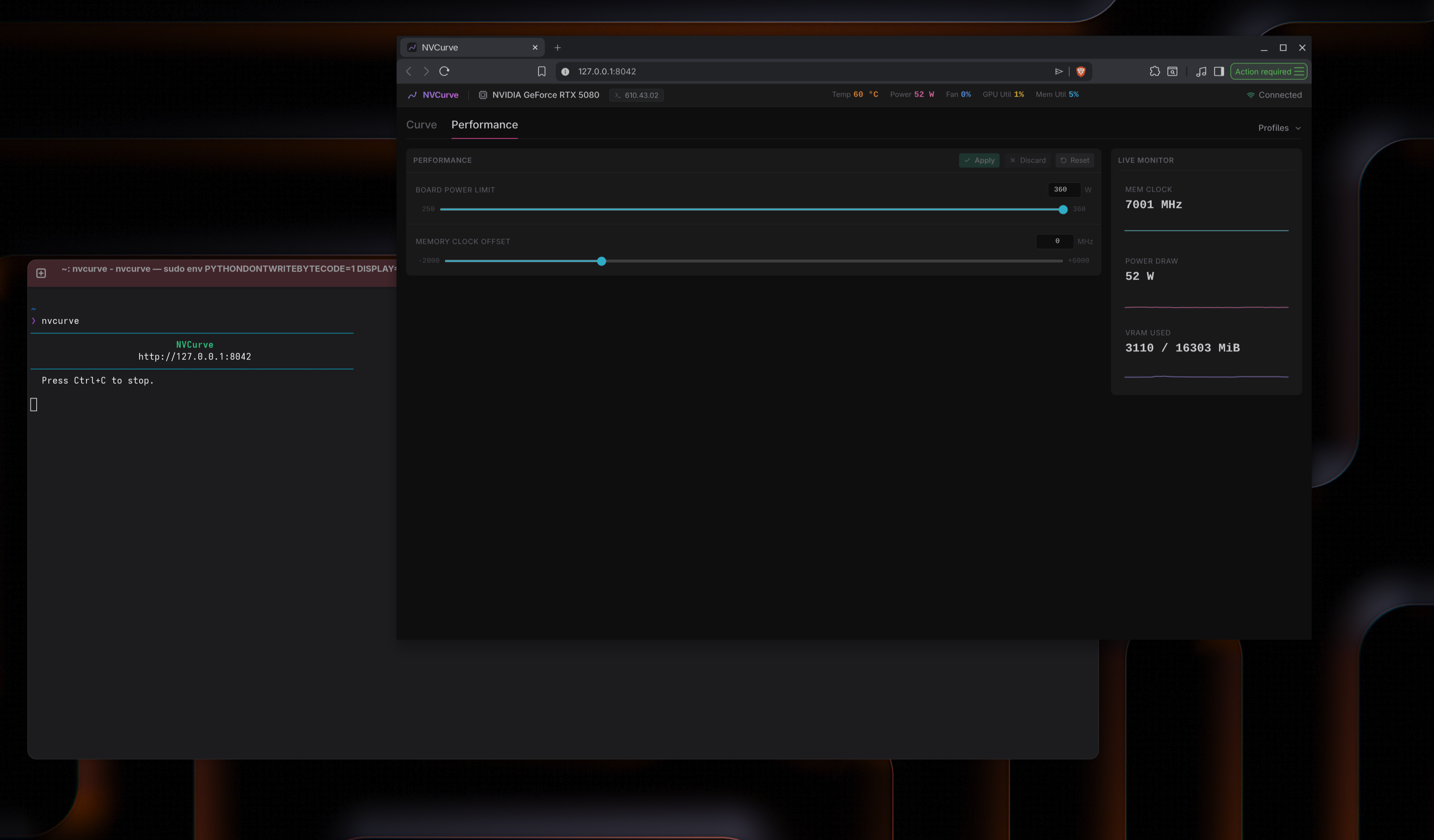
Task: Expand the Profiles dropdown
Action: click(x=1279, y=128)
